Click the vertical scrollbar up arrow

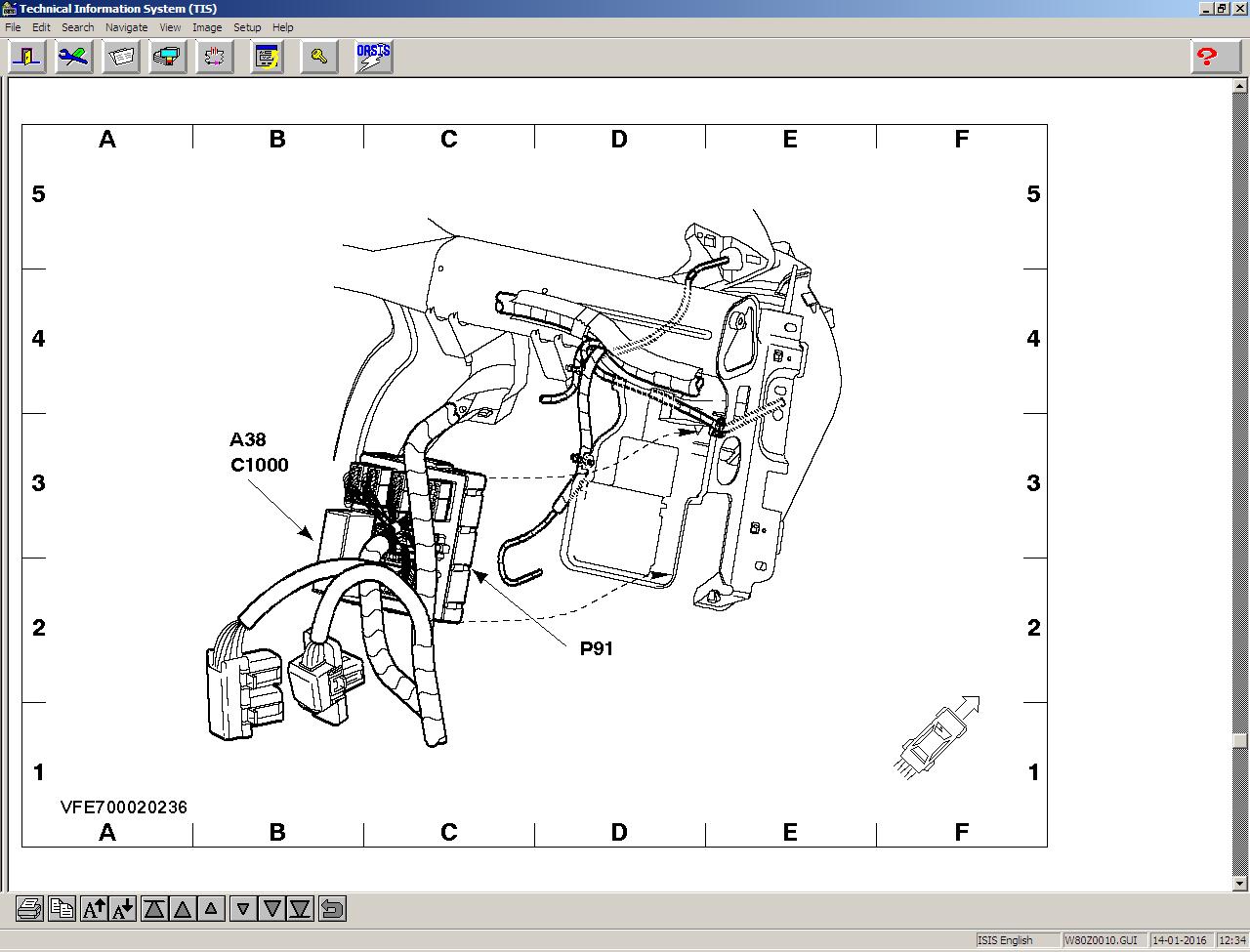(1240, 87)
